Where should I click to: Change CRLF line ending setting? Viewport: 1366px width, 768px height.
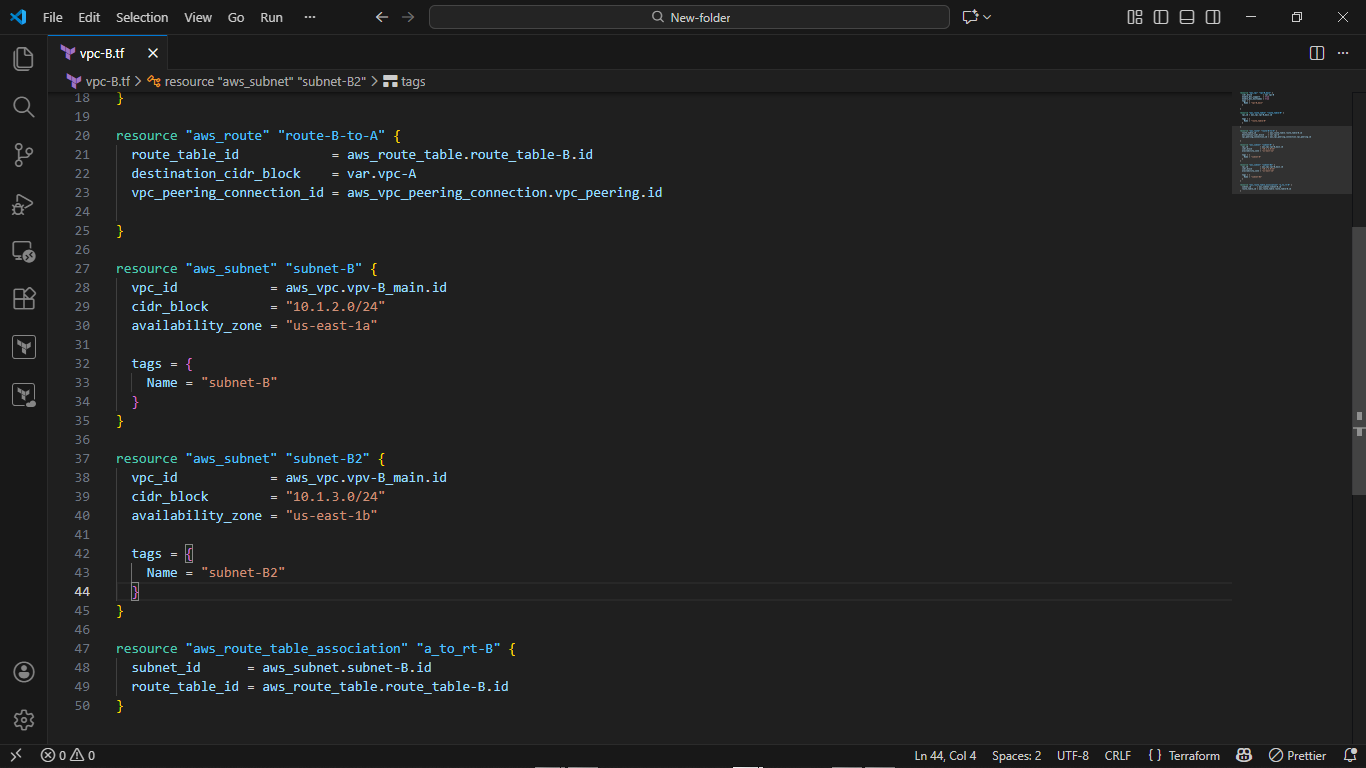(x=1117, y=755)
